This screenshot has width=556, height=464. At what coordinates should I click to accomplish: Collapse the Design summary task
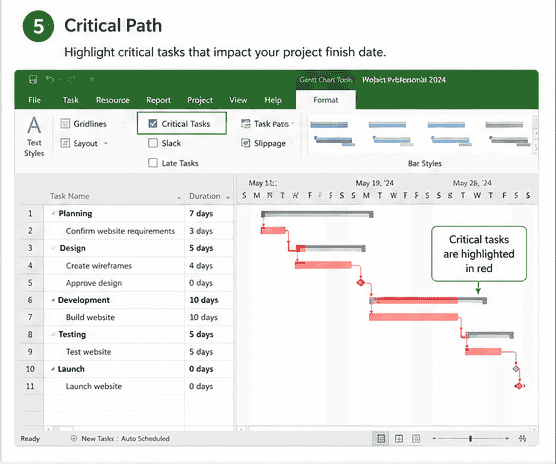[x=54, y=248]
